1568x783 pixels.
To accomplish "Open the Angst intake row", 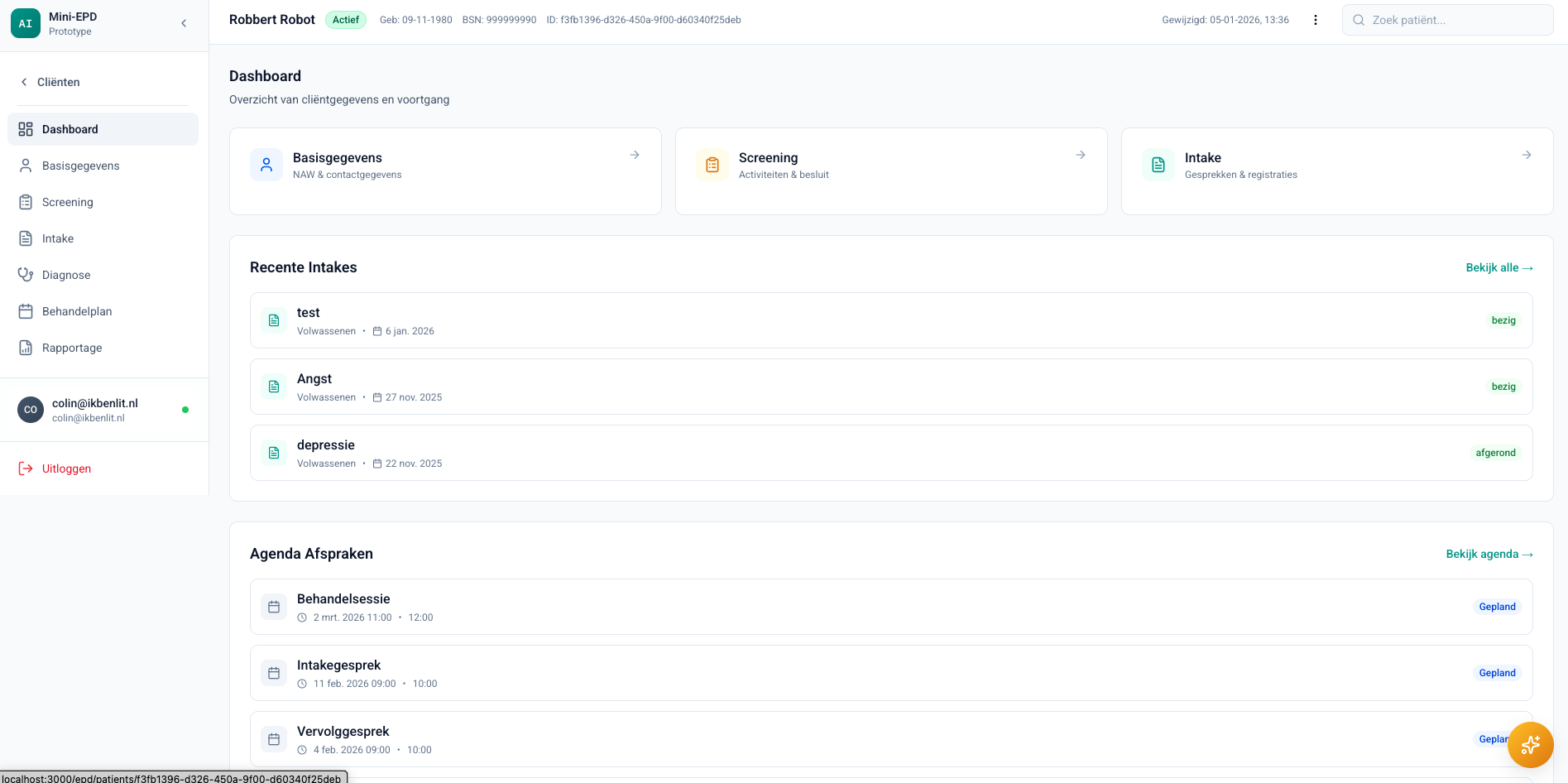I will click(x=891, y=387).
